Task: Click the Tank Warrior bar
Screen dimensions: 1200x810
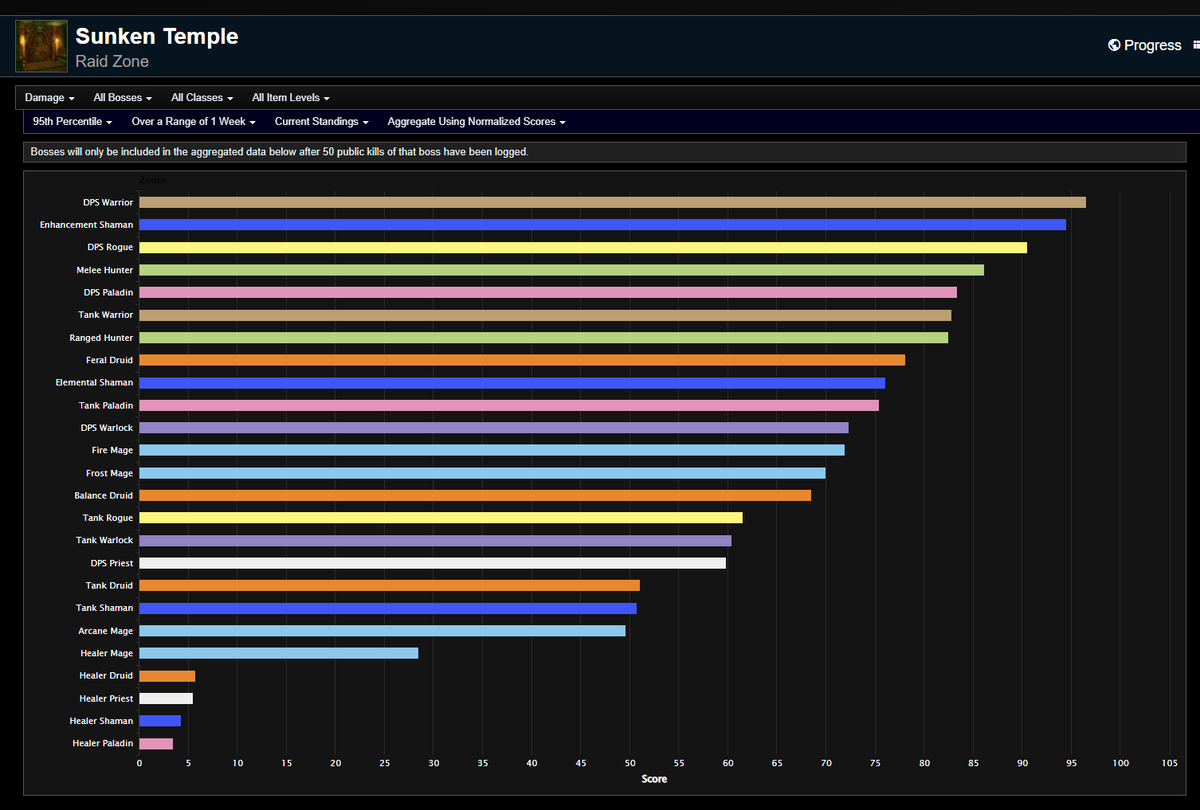Action: click(545, 315)
